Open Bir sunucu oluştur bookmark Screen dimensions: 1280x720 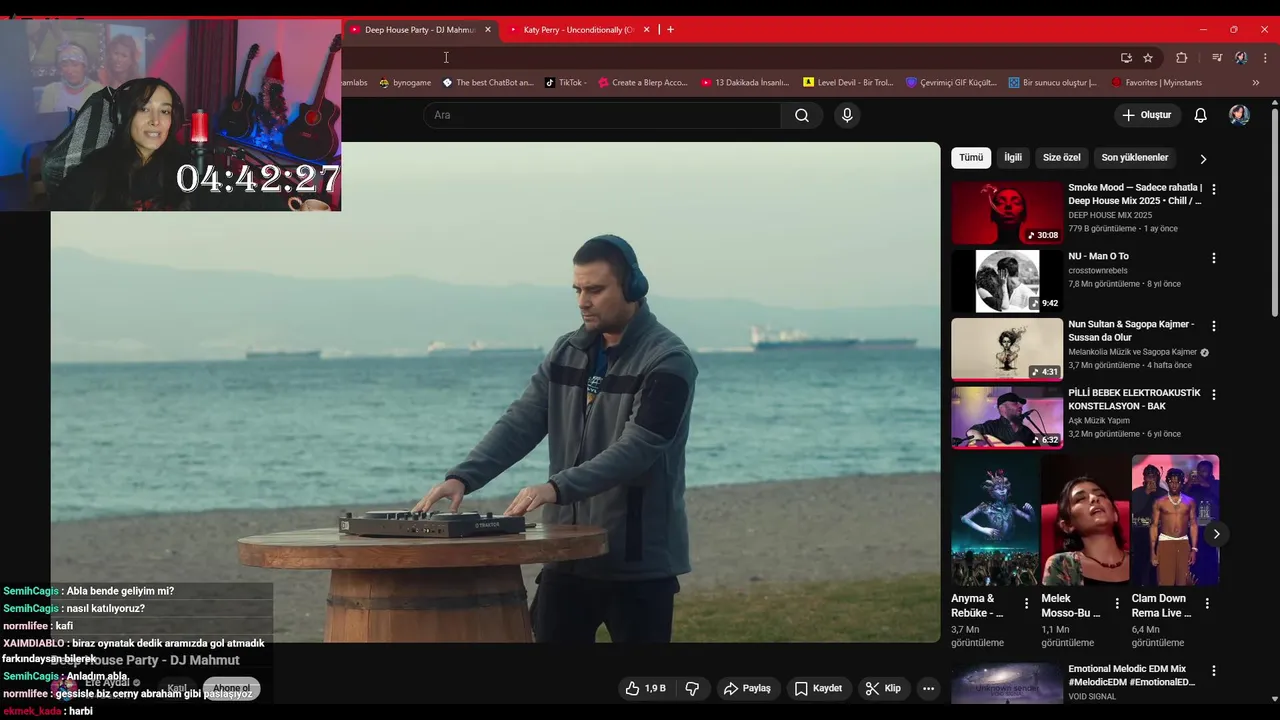tap(1053, 83)
